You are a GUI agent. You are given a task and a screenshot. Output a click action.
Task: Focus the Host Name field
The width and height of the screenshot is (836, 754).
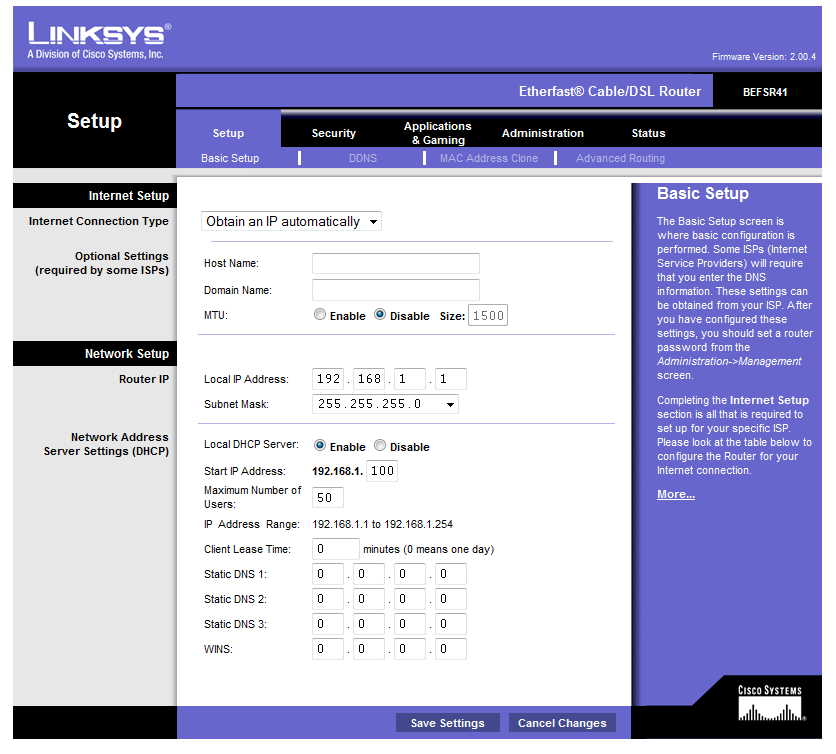[x=396, y=263]
